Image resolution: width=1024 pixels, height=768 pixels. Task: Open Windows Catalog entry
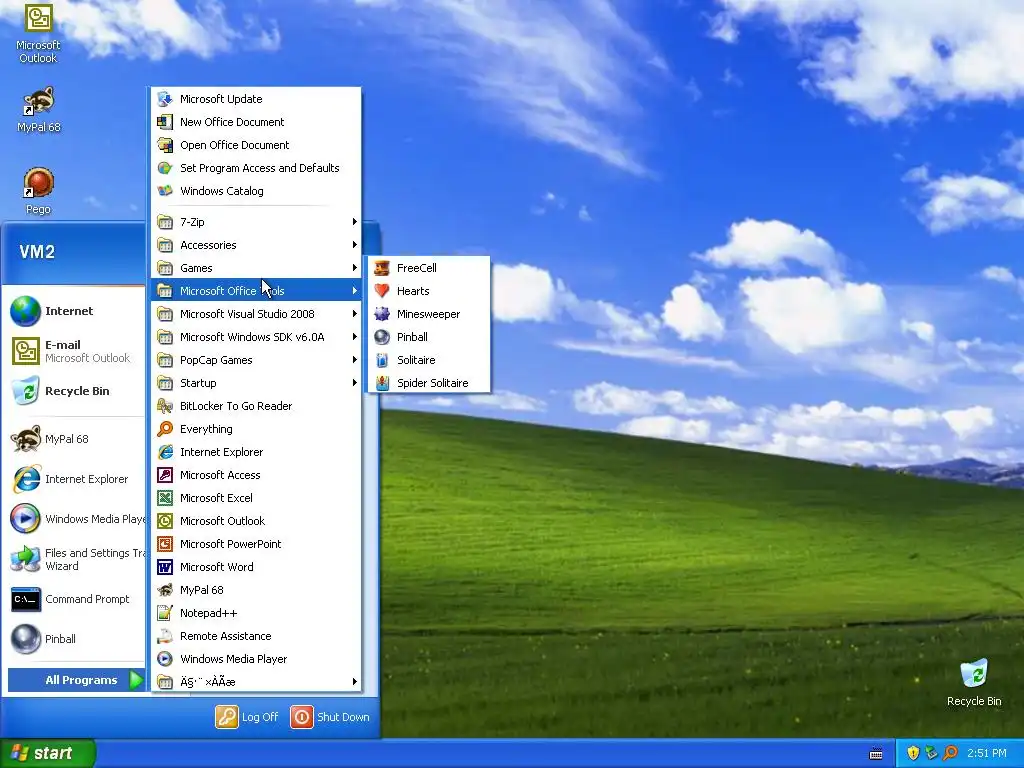click(256, 191)
